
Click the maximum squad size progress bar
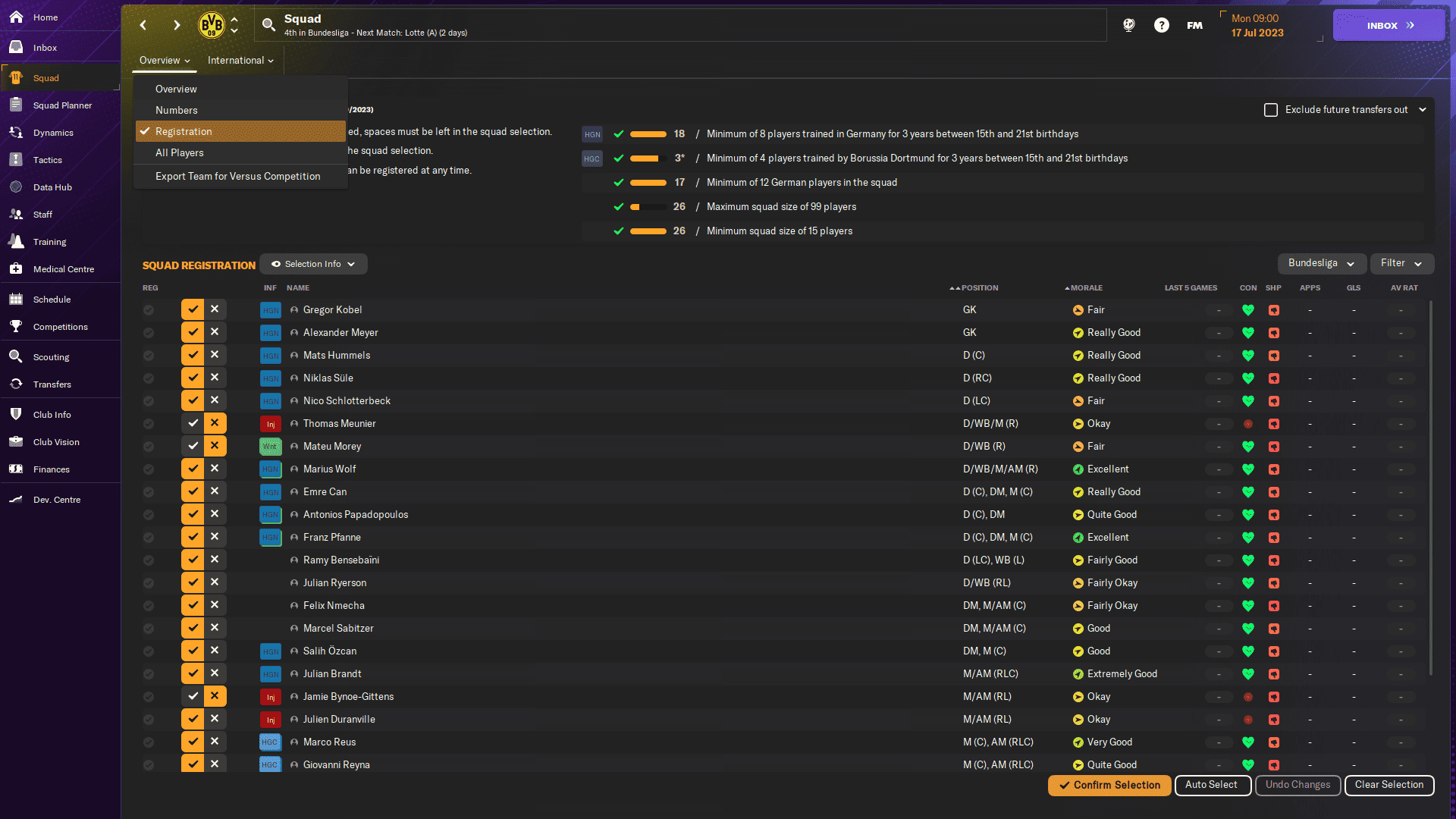(648, 207)
